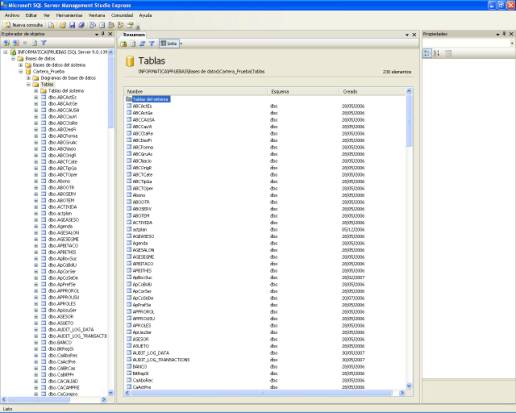Click the pin icon of Explorador de objetos panel
The image size is (516, 413).
[103, 34]
